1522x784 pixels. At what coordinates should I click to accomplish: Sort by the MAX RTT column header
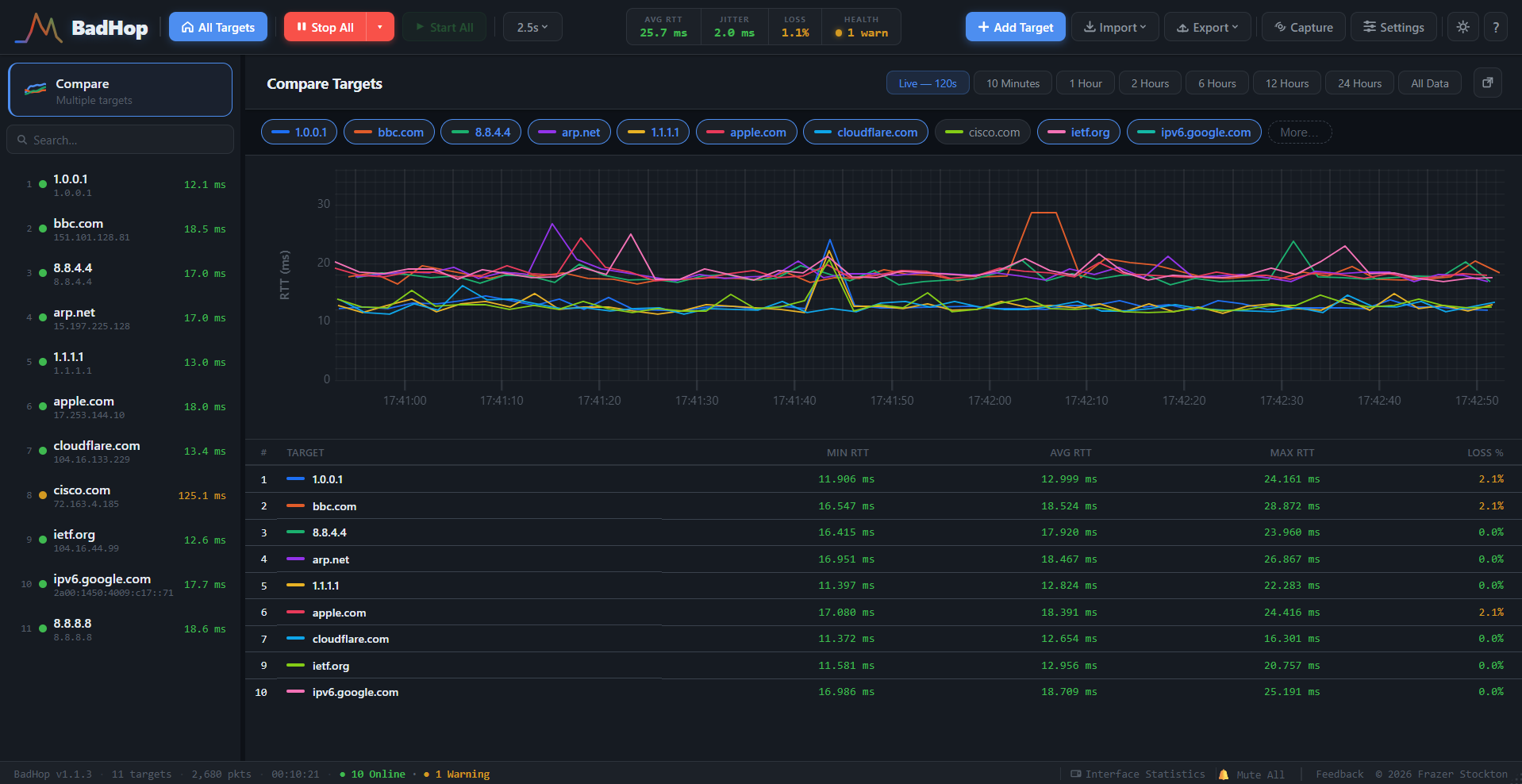coord(1292,453)
